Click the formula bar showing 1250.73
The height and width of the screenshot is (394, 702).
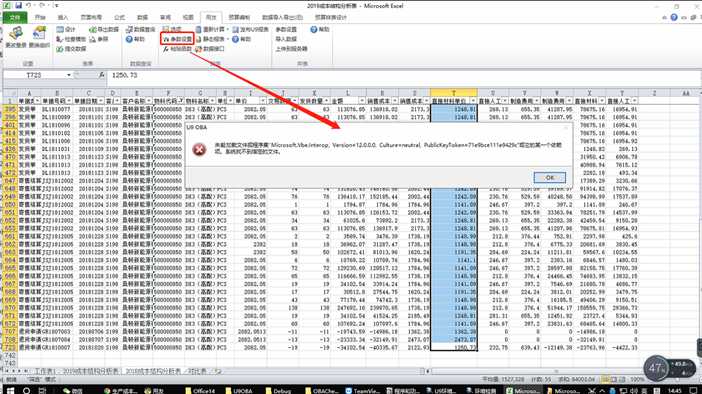(403, 75)
